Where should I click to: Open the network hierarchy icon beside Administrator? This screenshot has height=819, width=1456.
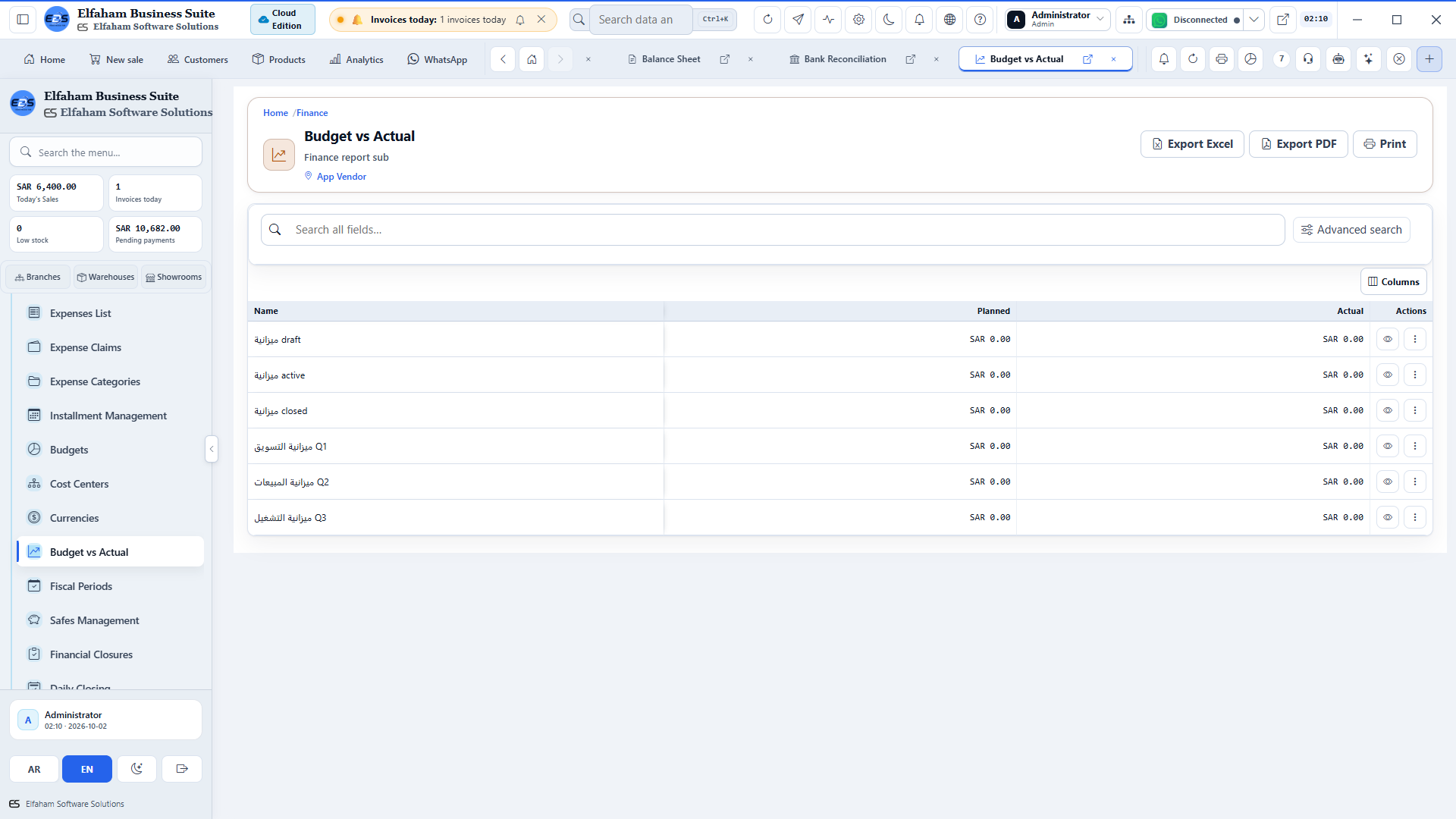pos(1129,20)
